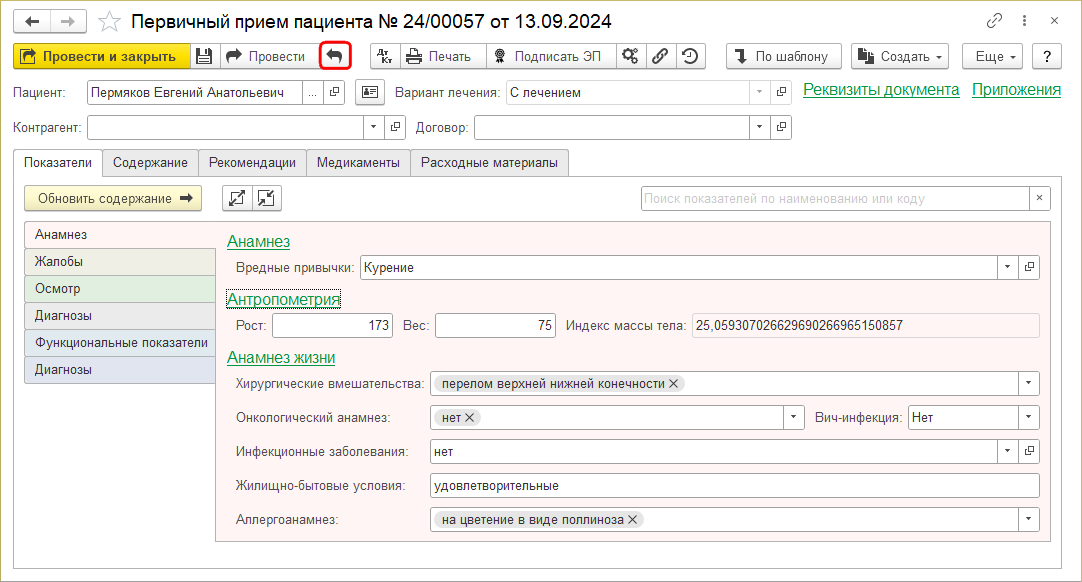Expand Контрагент dropdown arrow

click(373, 127)
